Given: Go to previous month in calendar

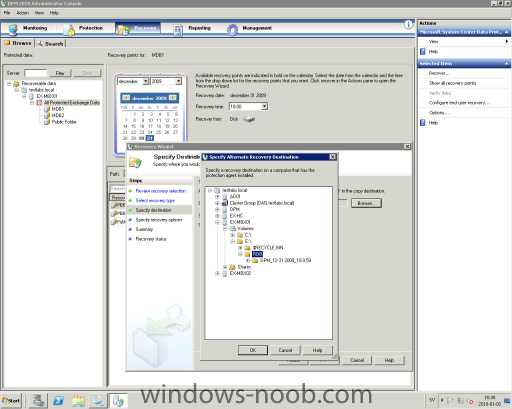Looking at the screenshot, I should point(126,98).
